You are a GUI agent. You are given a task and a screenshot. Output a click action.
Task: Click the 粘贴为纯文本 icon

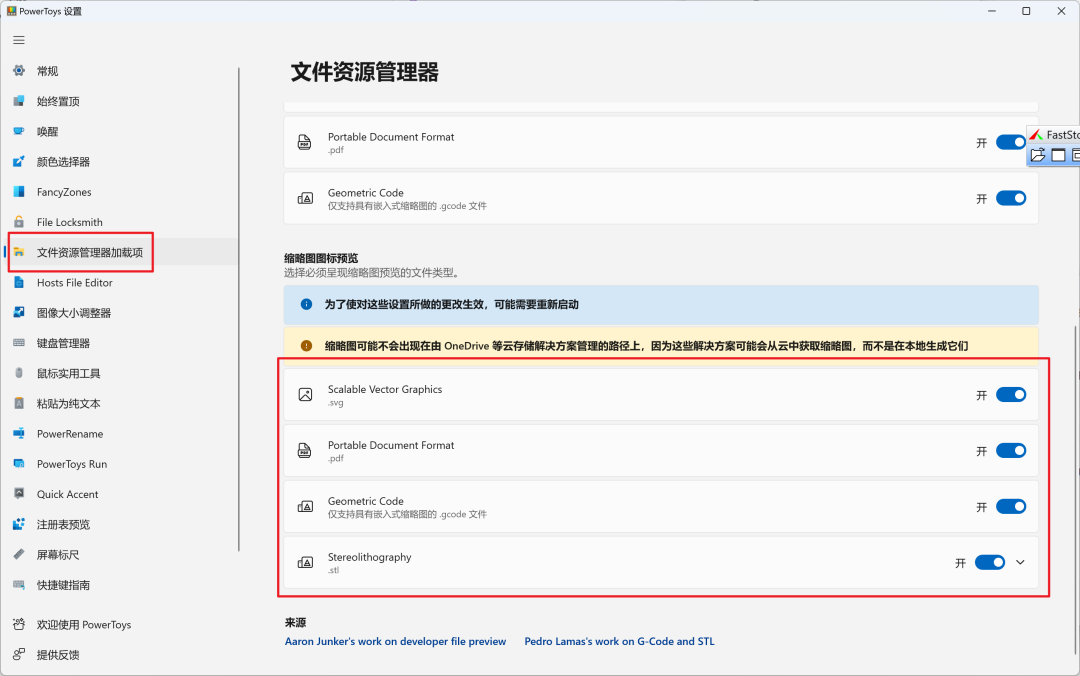19,403
